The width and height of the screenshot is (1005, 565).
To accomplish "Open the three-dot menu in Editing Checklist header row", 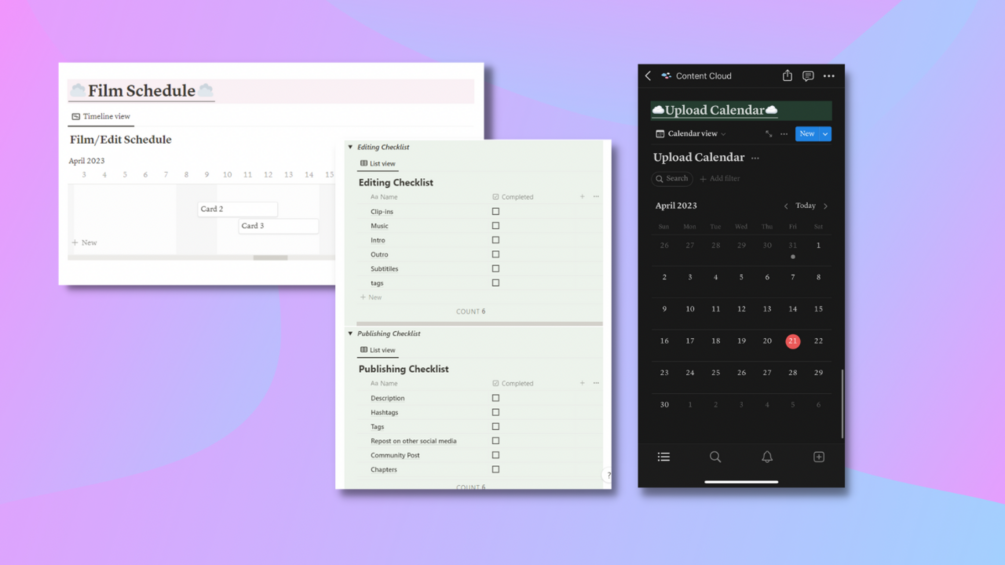I will tap(596, 197).
